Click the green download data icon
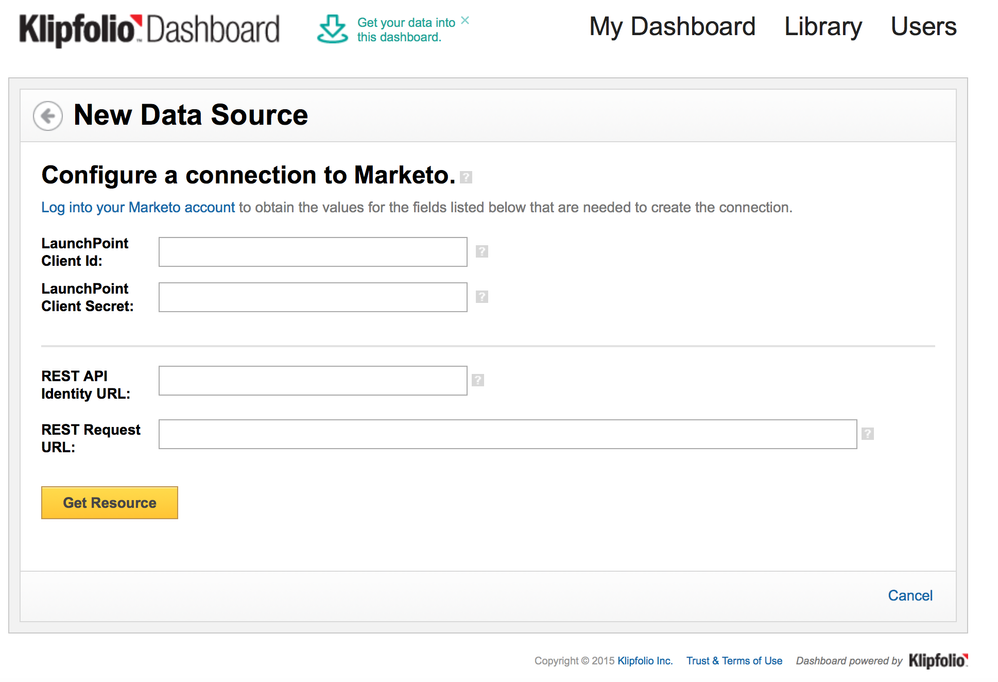 [x=332, y=29]
